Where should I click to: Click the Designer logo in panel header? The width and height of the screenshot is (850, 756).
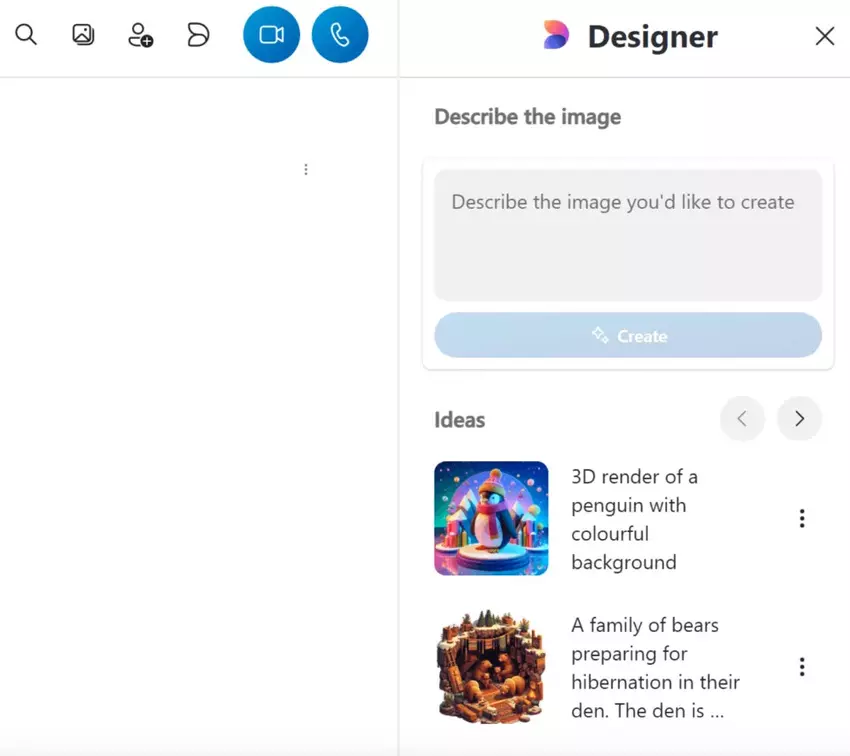coord(556,36)
